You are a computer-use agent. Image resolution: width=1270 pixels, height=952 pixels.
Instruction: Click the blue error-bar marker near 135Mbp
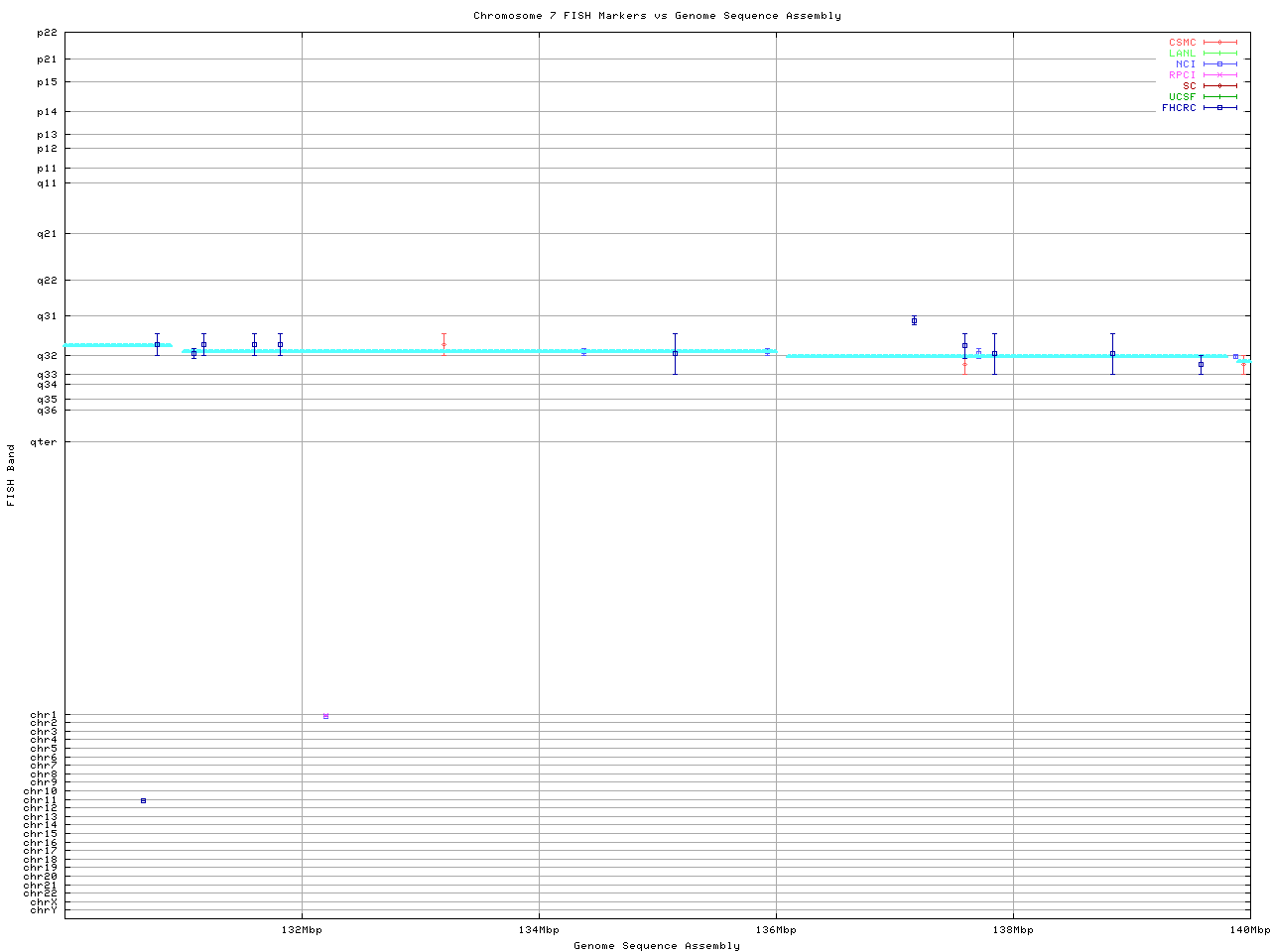[675, 353]
